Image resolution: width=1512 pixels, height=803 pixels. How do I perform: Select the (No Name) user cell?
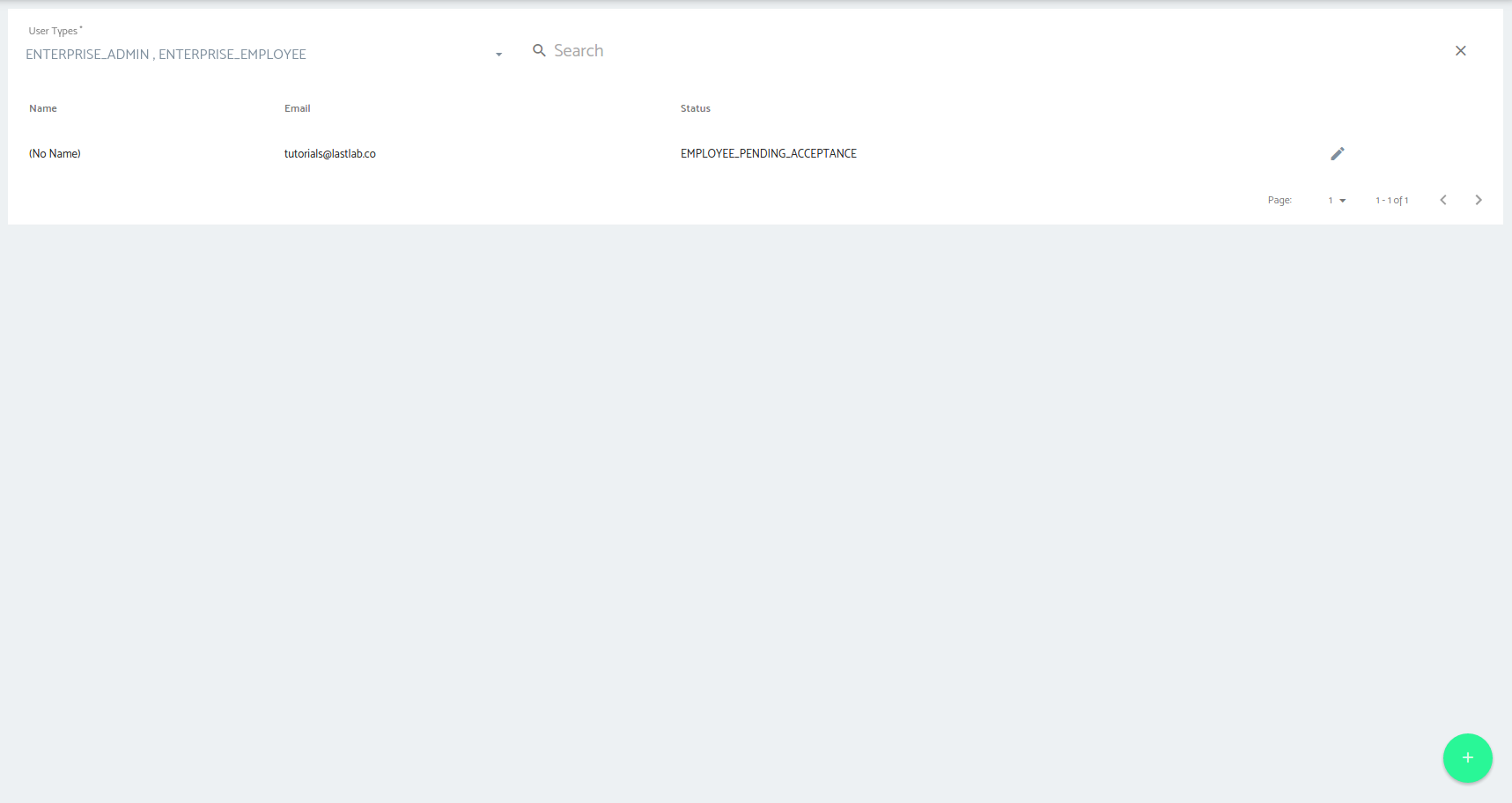click(55, 154)
